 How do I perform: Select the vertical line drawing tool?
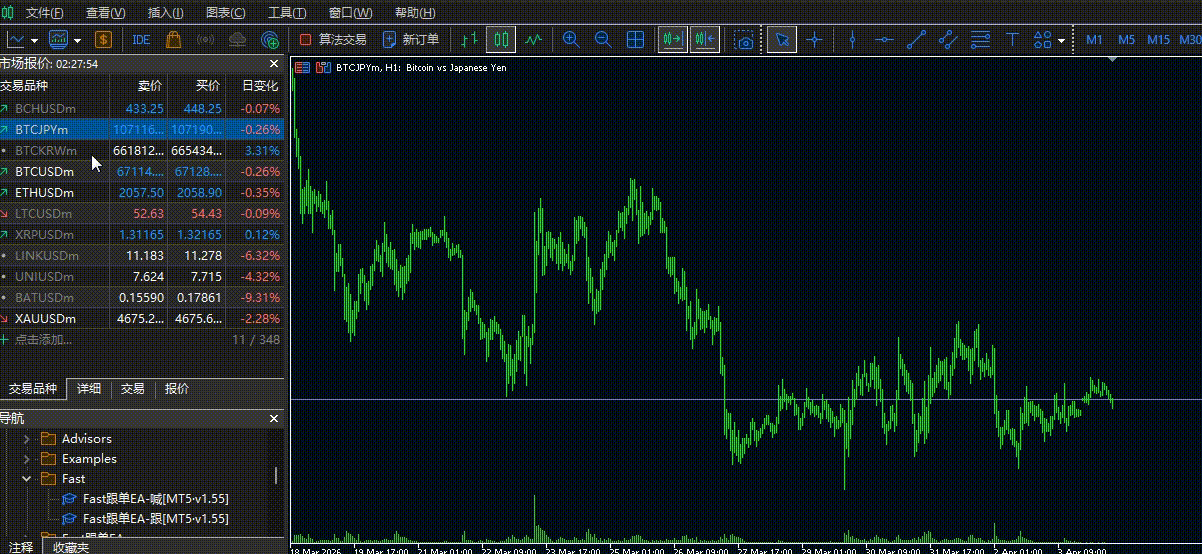coord(852,40)
